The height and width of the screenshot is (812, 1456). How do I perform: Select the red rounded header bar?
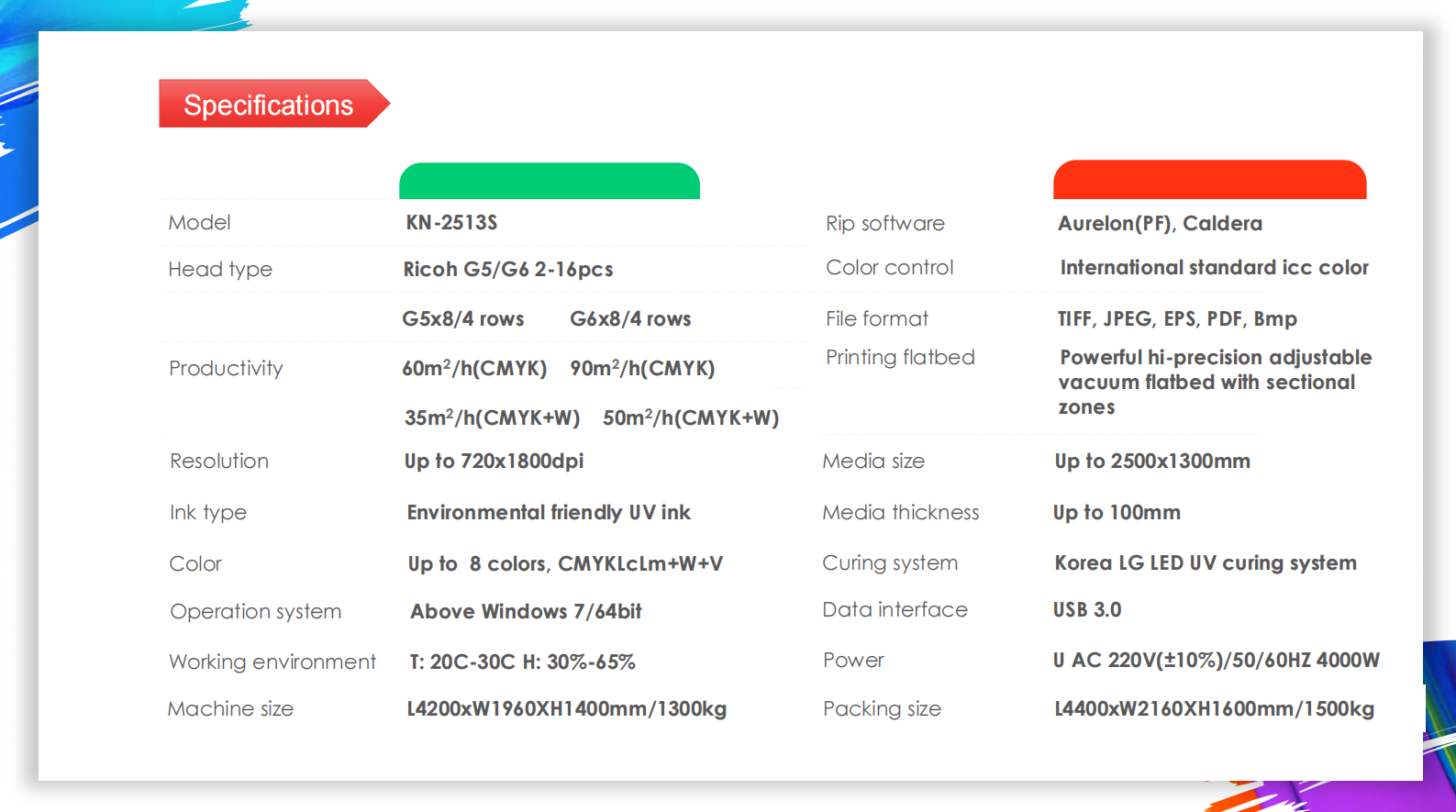(x=1209, y=180)
